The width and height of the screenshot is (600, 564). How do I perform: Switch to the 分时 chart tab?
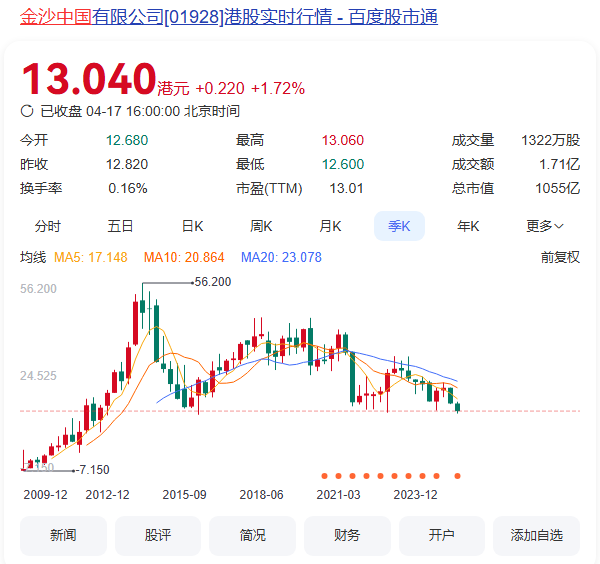tap(47, 226)
